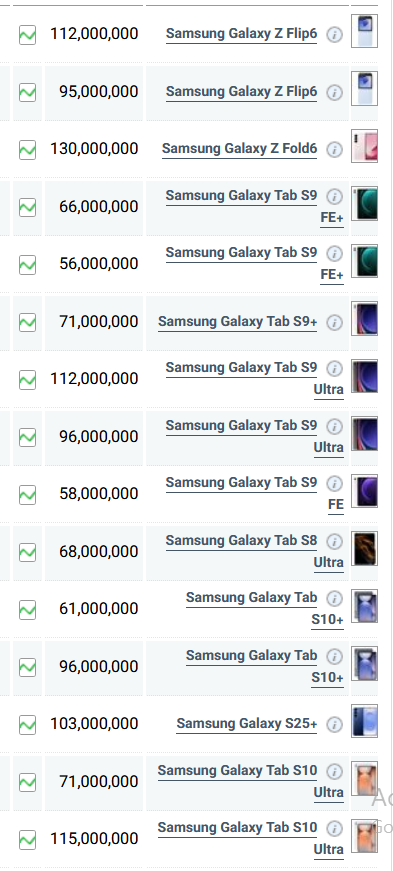
Task: Open price chart icon for 130,000,000 Z Fold6
Action: click(x=27, y=150)
